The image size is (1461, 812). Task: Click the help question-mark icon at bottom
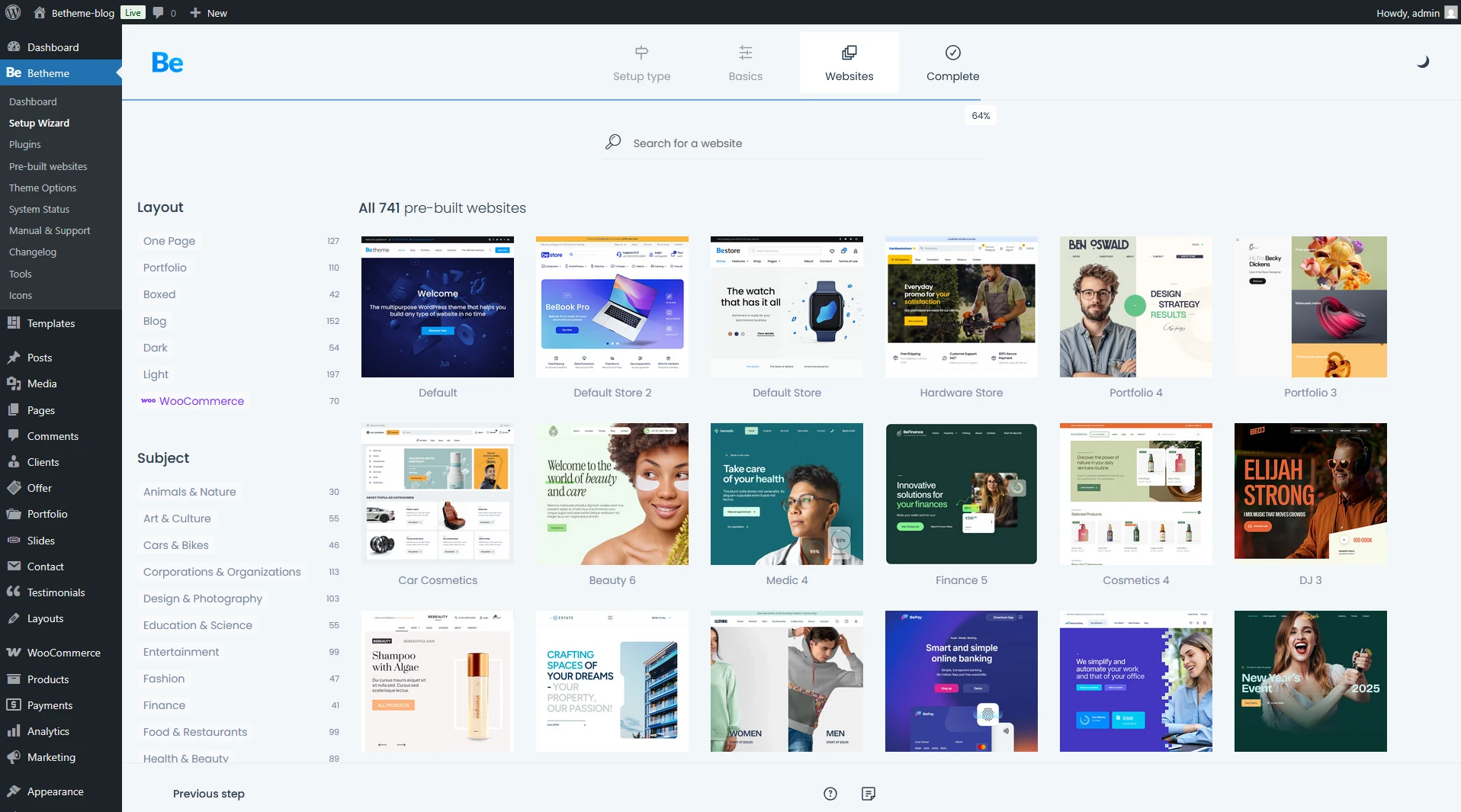coord(830,793)
